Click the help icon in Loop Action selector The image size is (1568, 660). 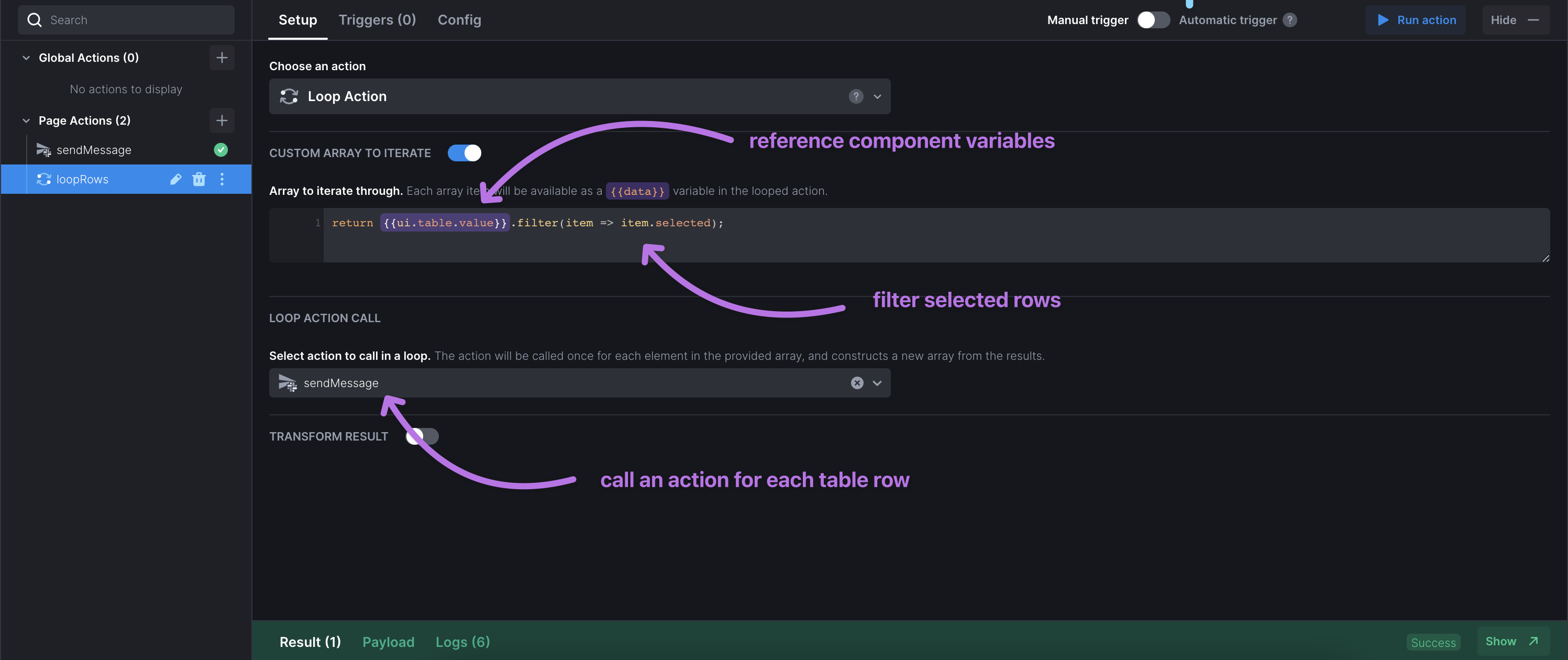(x=856, y=96)
